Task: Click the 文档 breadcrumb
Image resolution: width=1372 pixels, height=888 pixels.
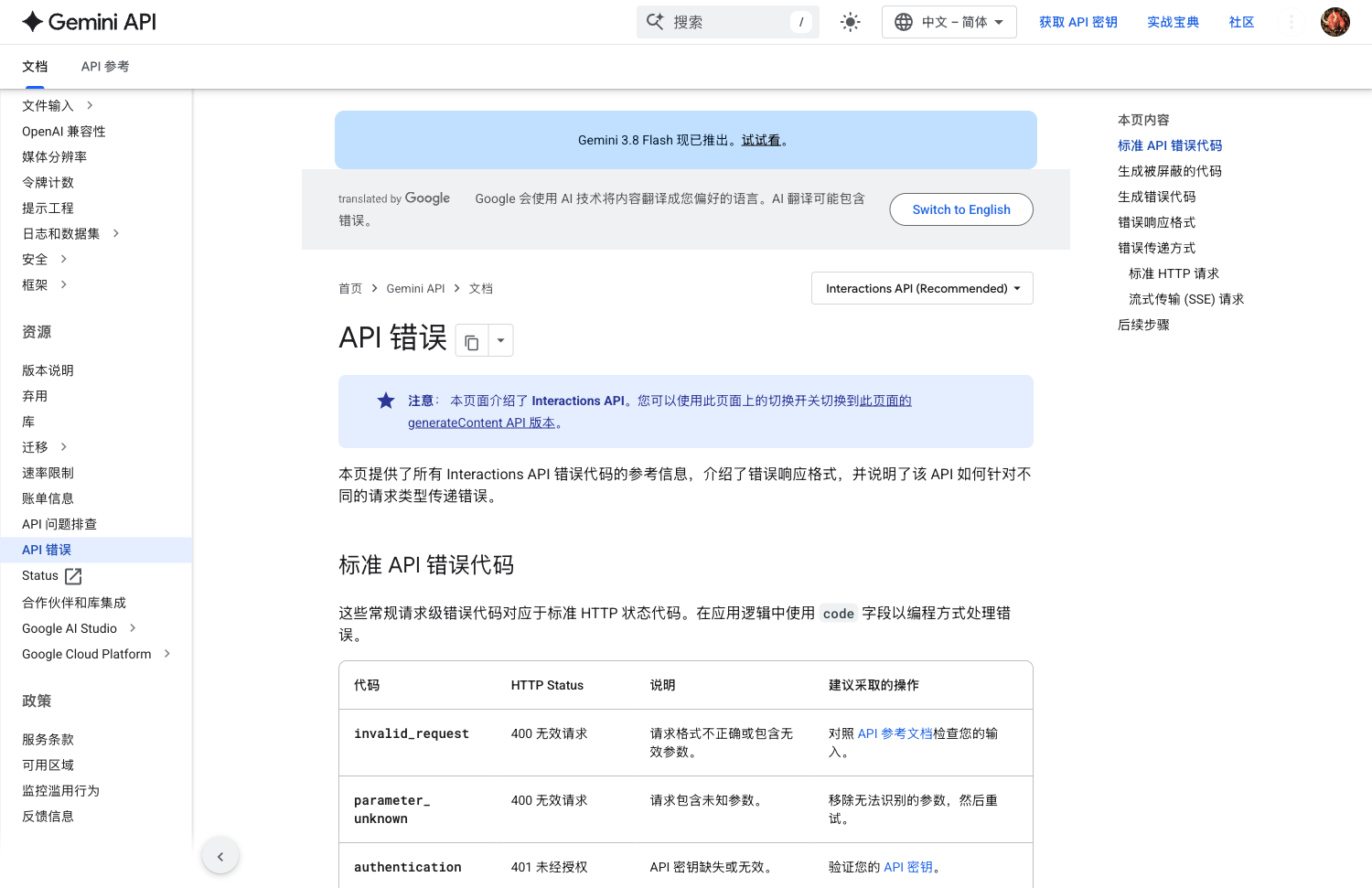Action: point(481,288)
